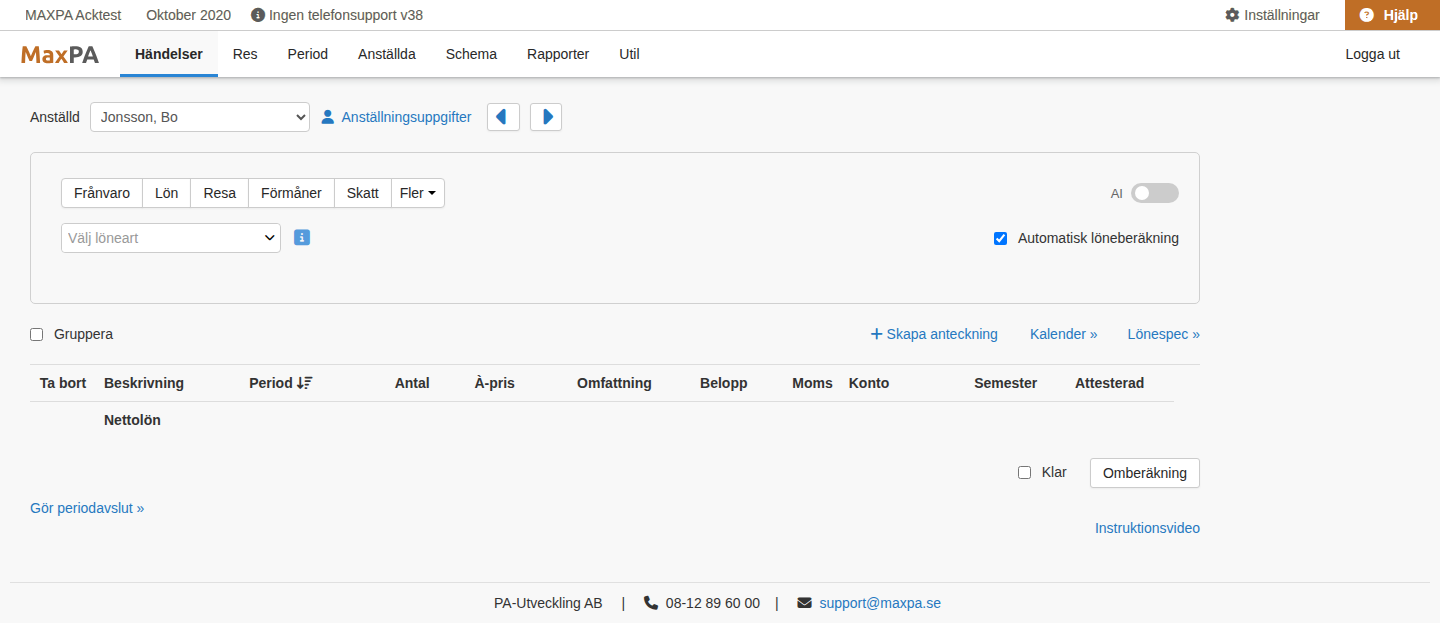Viewport: 1440px width, 623px height.
Task: Choose the Resa category button
Action: [220, 193]
